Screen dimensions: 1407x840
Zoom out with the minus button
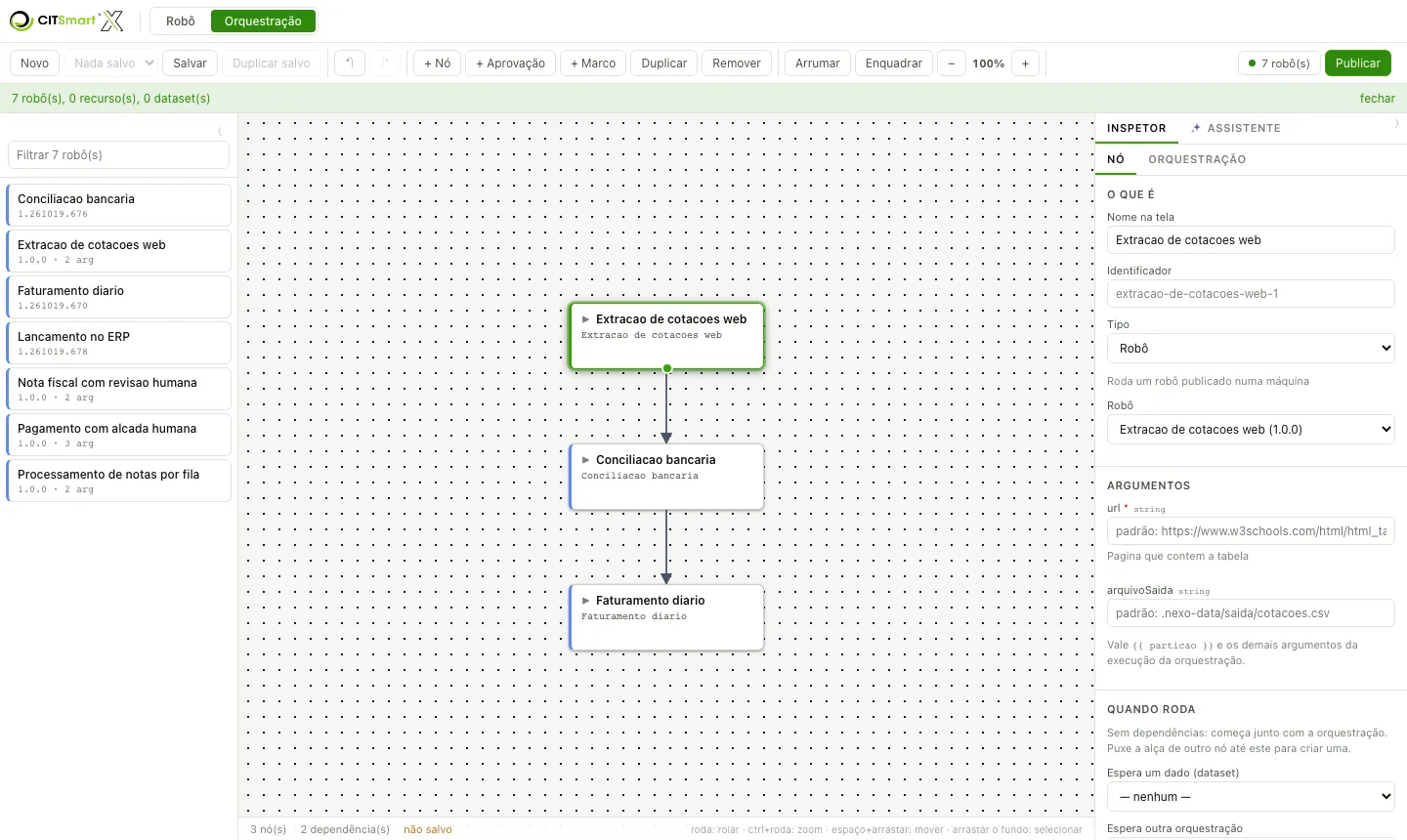tap(952, 63)
